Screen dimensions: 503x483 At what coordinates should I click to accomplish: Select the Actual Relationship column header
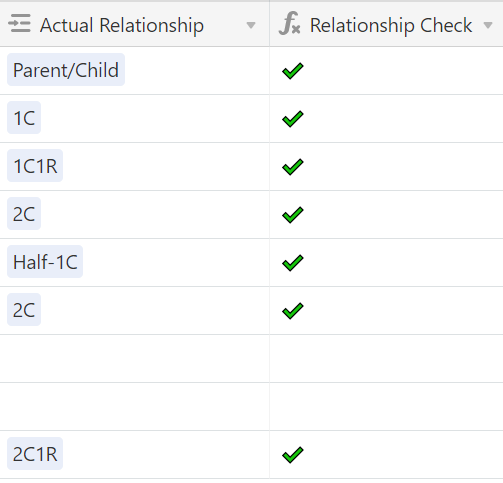tap(134, 25)
